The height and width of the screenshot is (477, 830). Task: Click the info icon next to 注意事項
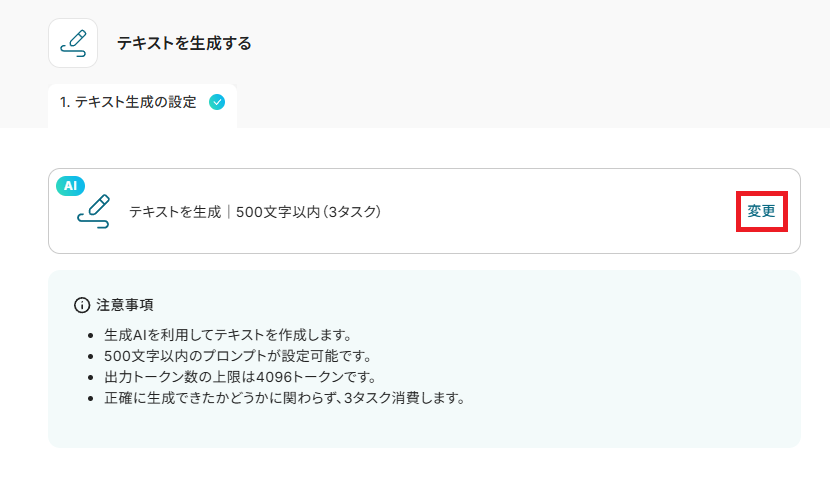82,305
